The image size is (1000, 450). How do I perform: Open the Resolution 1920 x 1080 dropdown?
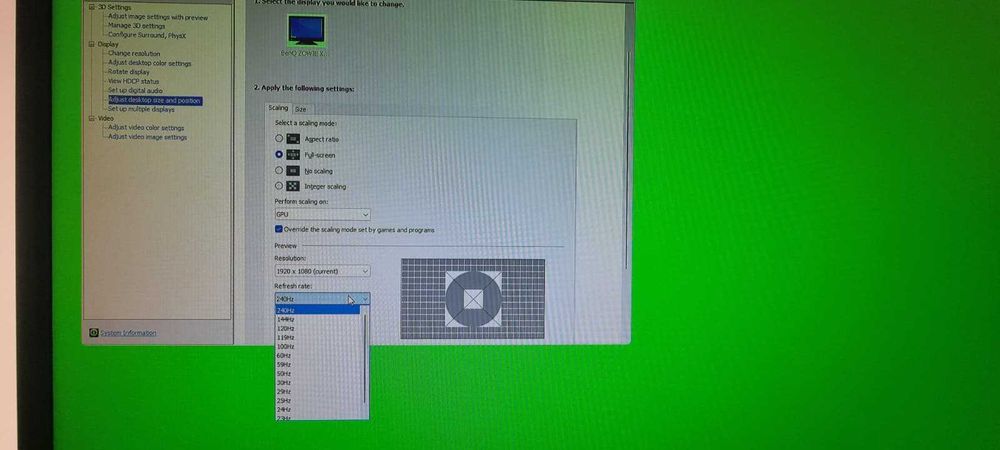tap(322, 271)
